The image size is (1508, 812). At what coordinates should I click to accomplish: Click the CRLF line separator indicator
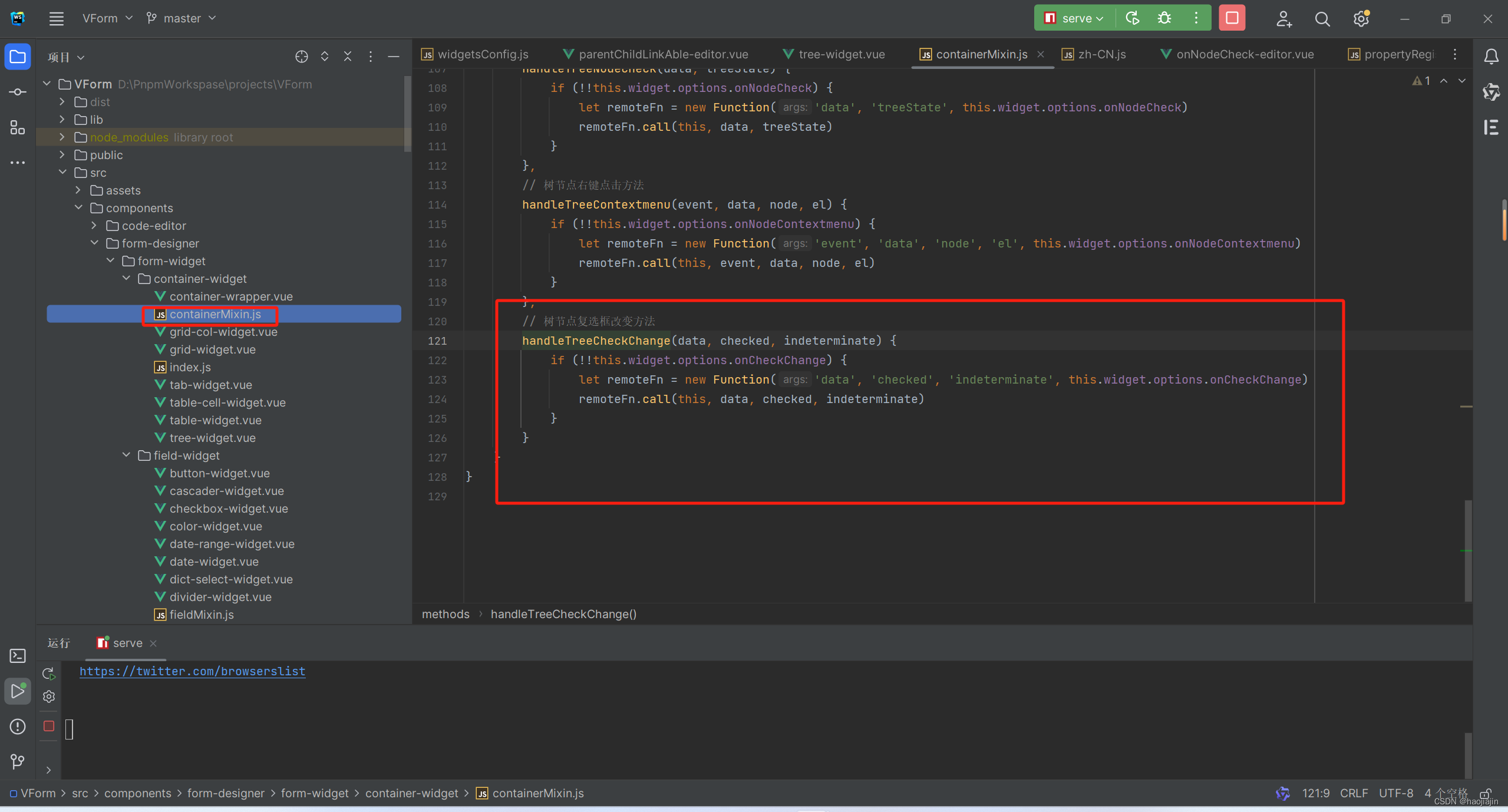pyautogui.click(x=1353, y=793)
